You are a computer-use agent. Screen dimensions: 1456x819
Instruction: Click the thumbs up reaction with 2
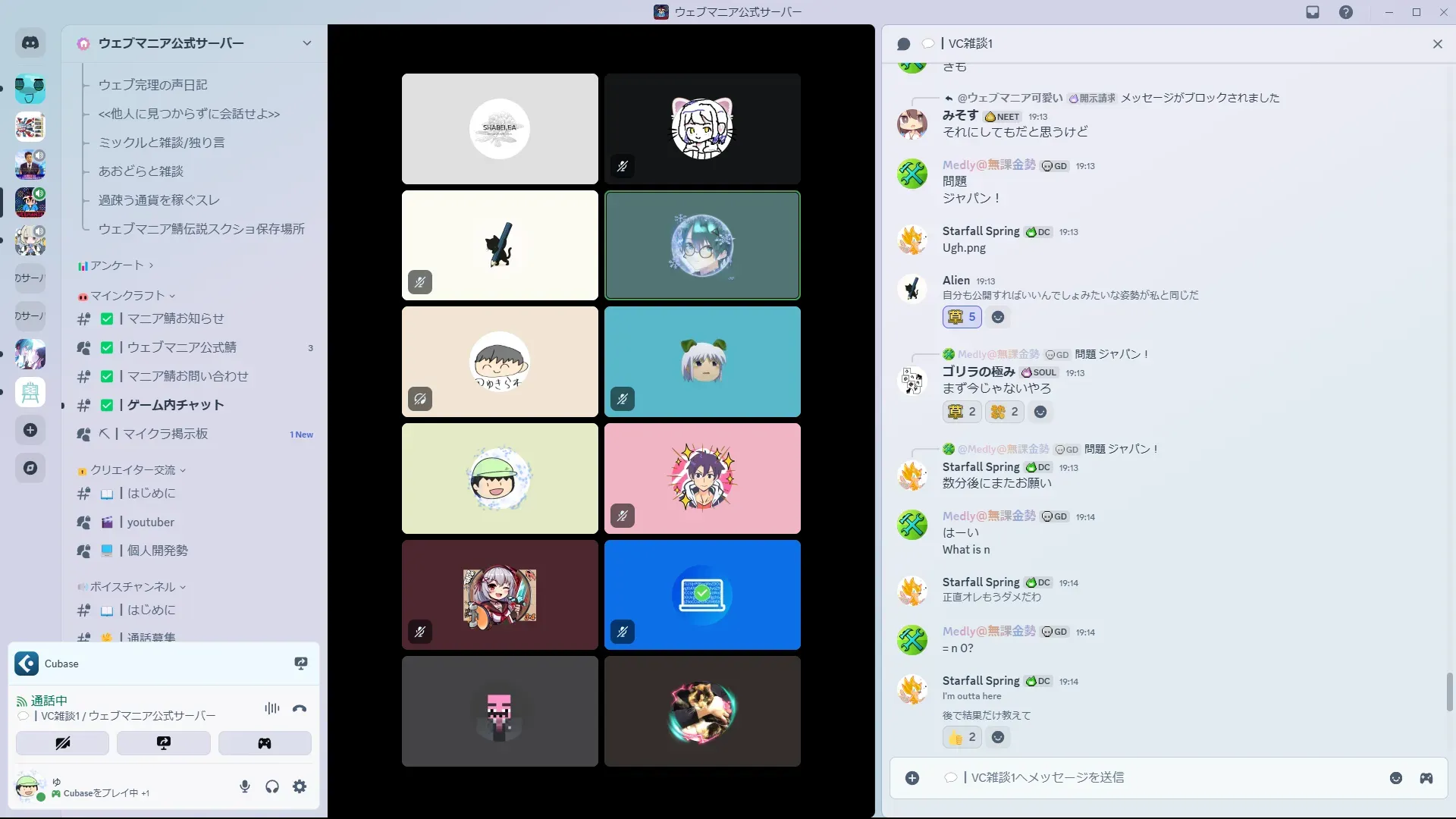(x=962, y=737)
